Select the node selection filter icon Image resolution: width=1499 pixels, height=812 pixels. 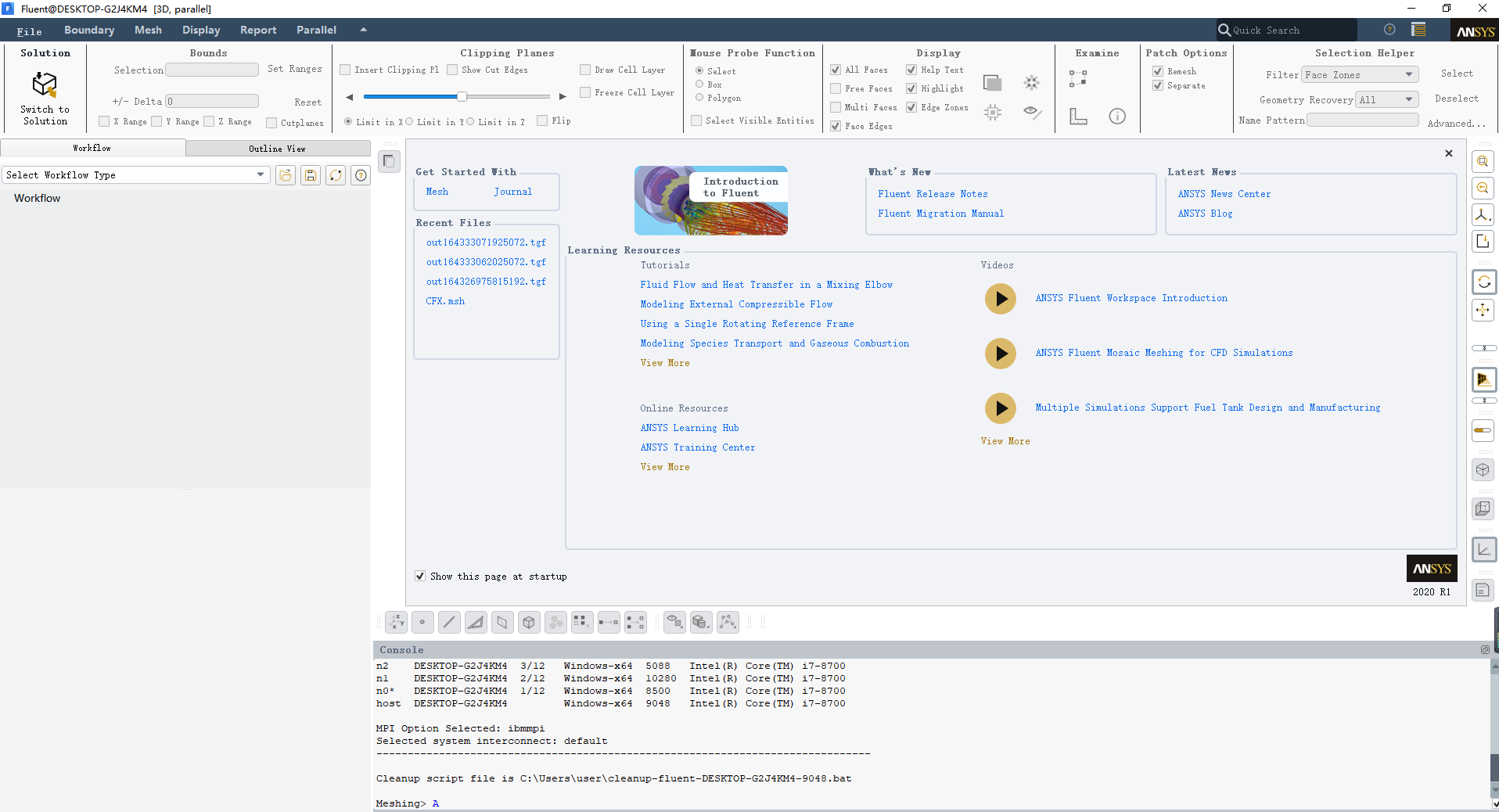point(422,622)
